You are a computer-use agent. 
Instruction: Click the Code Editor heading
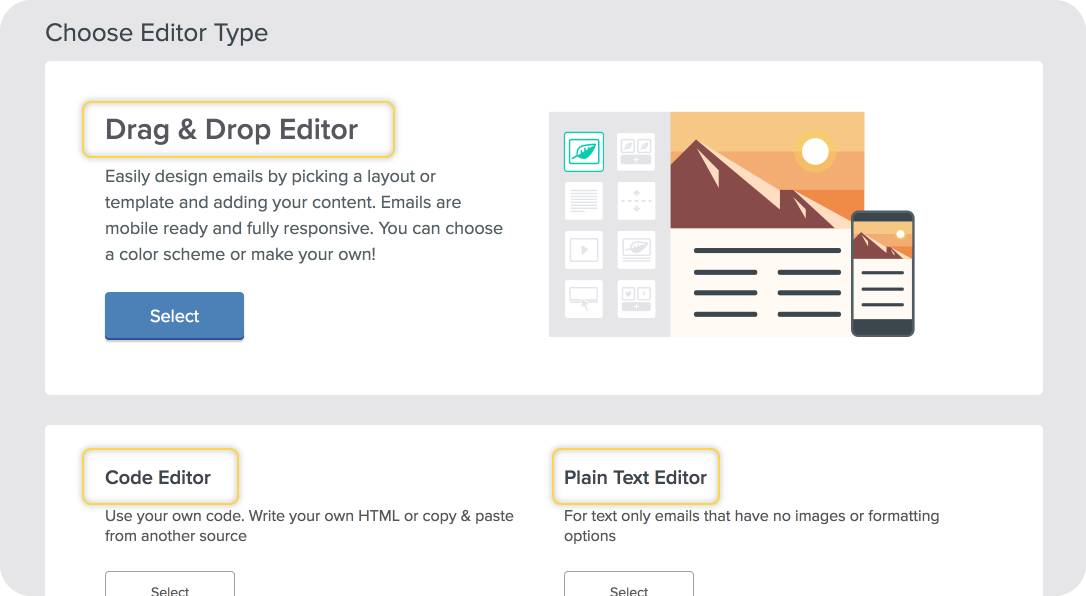[158, 478]
